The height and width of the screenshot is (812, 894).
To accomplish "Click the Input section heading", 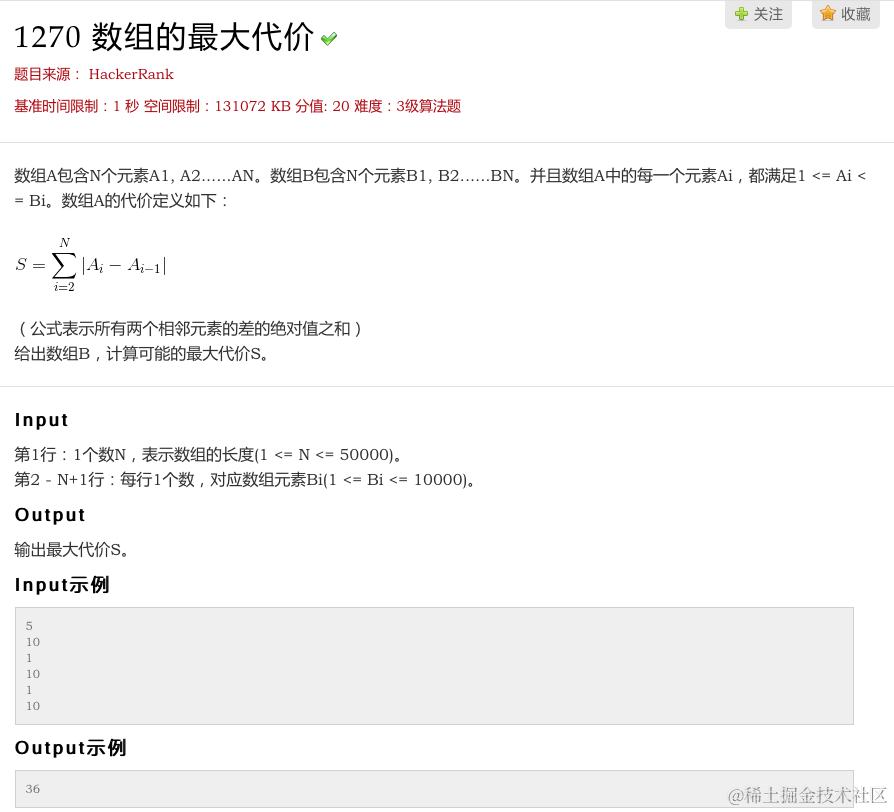I will (42, 420).
